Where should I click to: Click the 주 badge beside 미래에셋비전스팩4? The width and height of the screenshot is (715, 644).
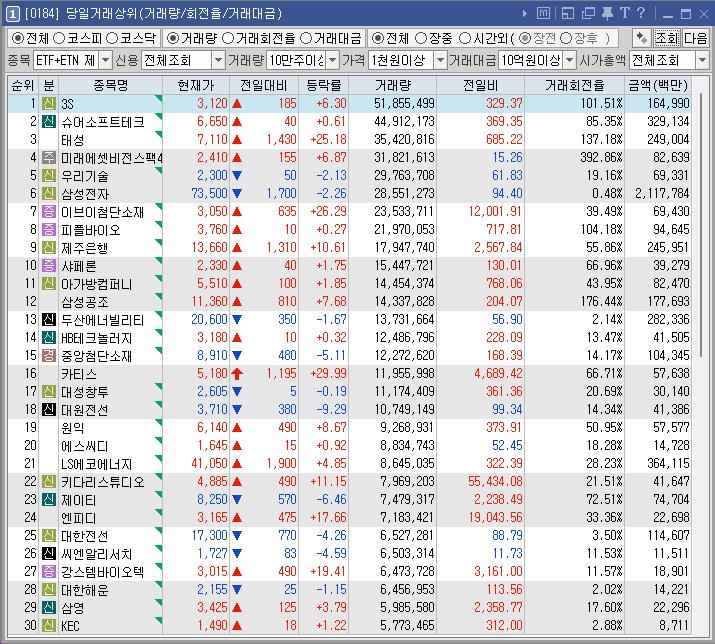point(49,157)
